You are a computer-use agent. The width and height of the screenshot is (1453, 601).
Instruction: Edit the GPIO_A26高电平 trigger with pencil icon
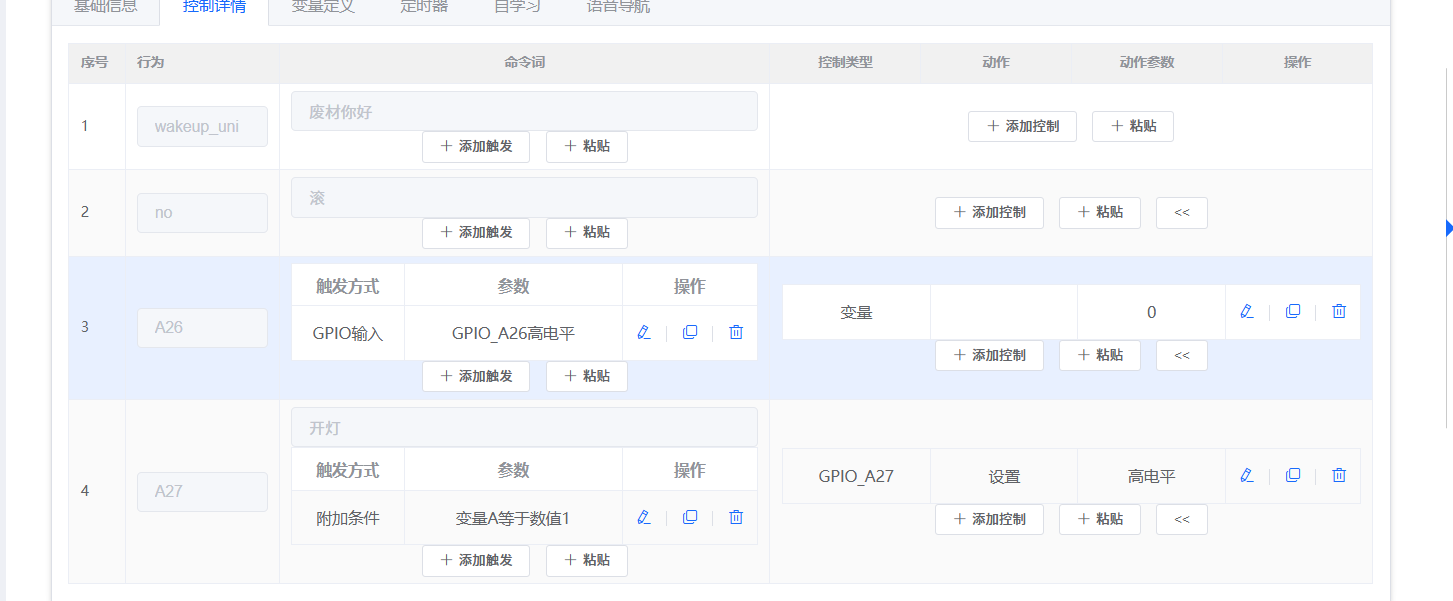(x=643, y=332)
